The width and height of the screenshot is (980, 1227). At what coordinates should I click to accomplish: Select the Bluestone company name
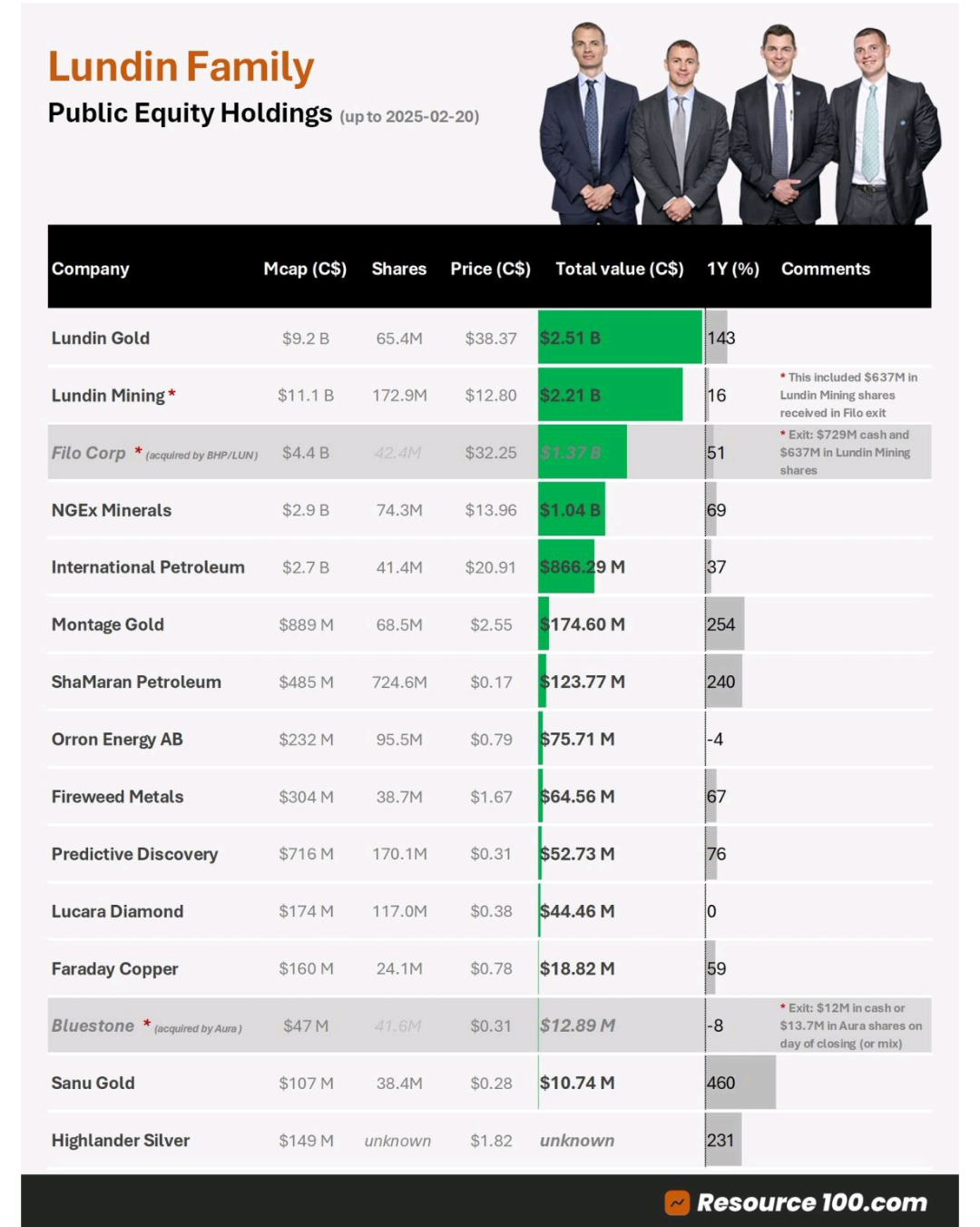[93, 1026]
